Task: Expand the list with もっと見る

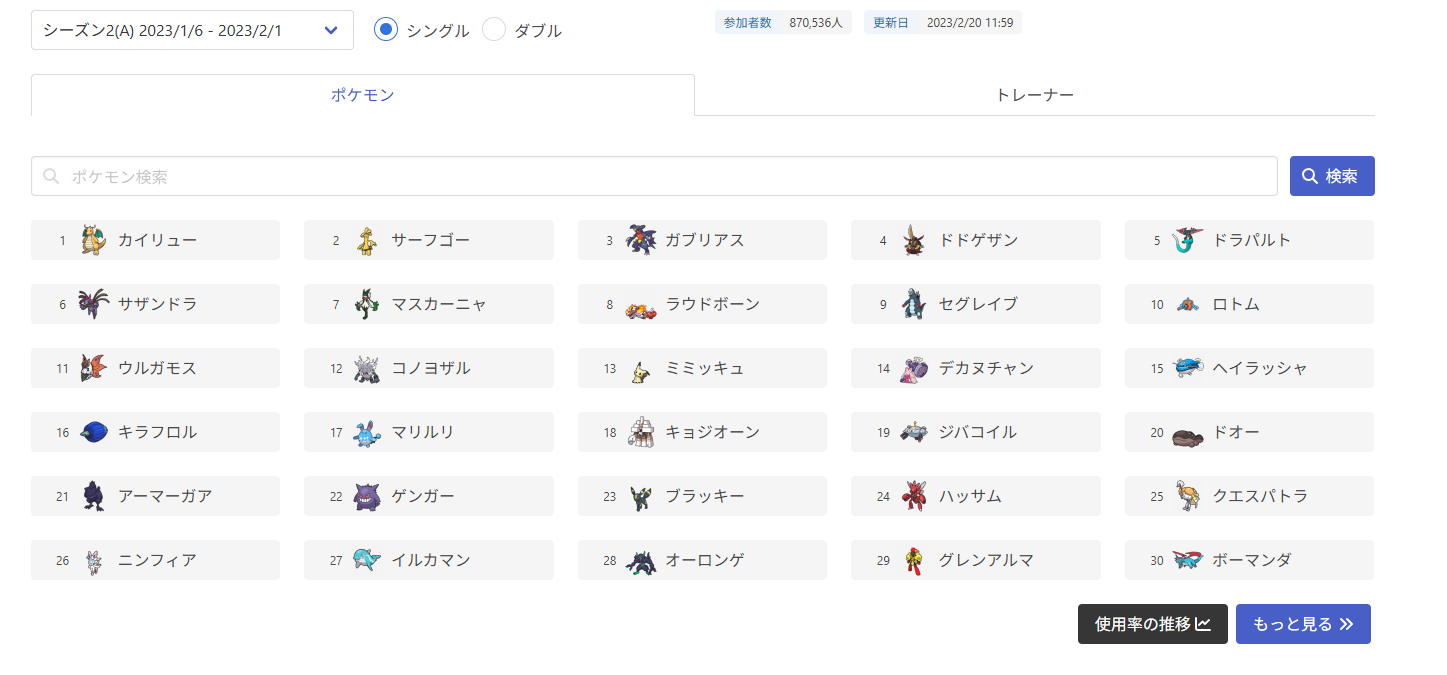Action: point(1303,624)
